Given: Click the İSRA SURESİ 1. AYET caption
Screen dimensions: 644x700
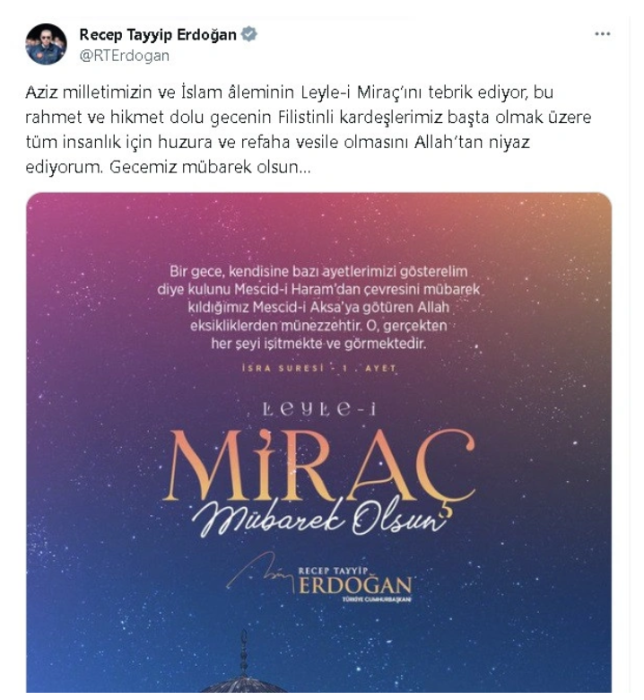Looking at the screenshot, I should [x=319, y=368].
